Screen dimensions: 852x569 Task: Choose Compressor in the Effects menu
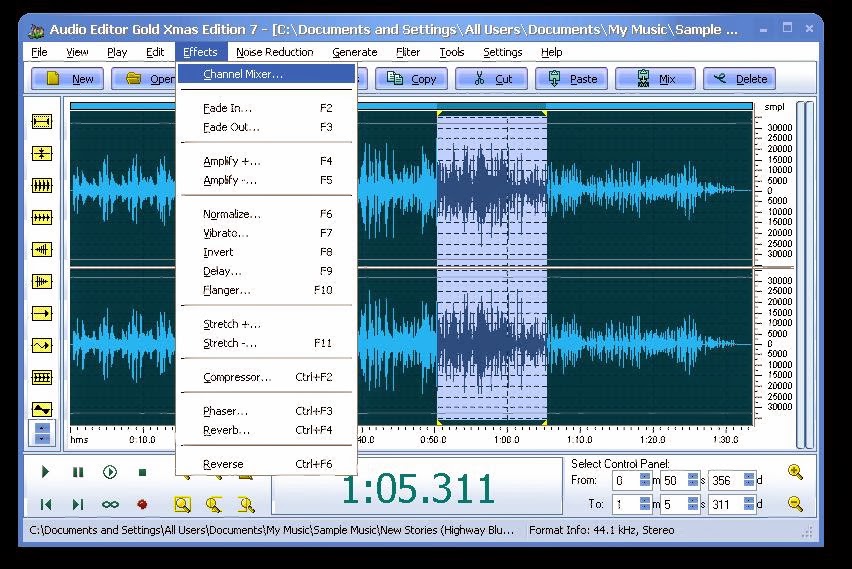(267, 377)
